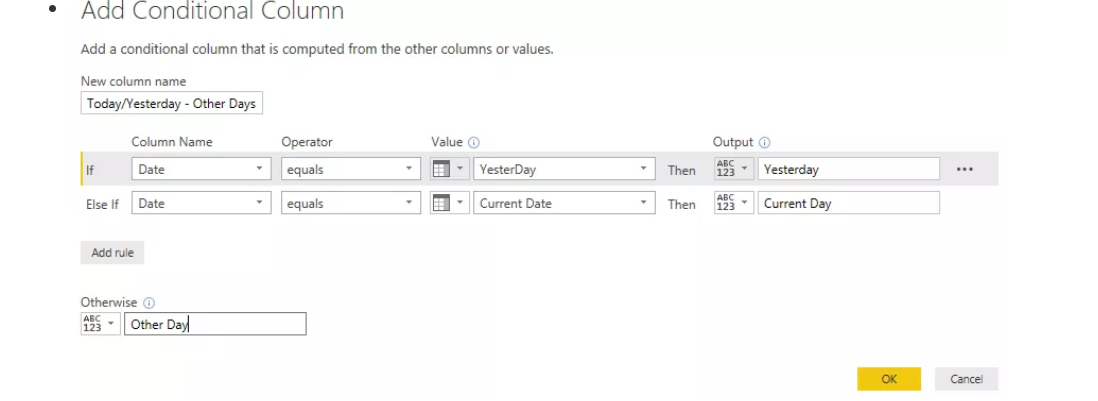Click the Add Conditional Column title

pos(212,10)
